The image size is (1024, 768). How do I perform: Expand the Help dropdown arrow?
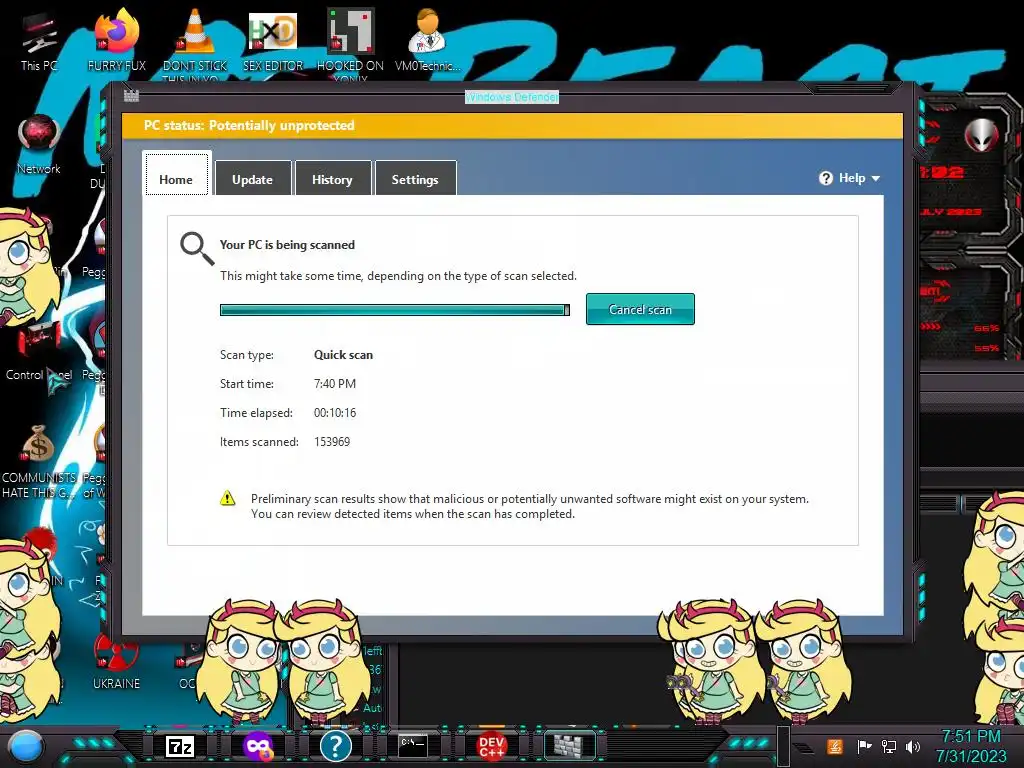point(876,178)
